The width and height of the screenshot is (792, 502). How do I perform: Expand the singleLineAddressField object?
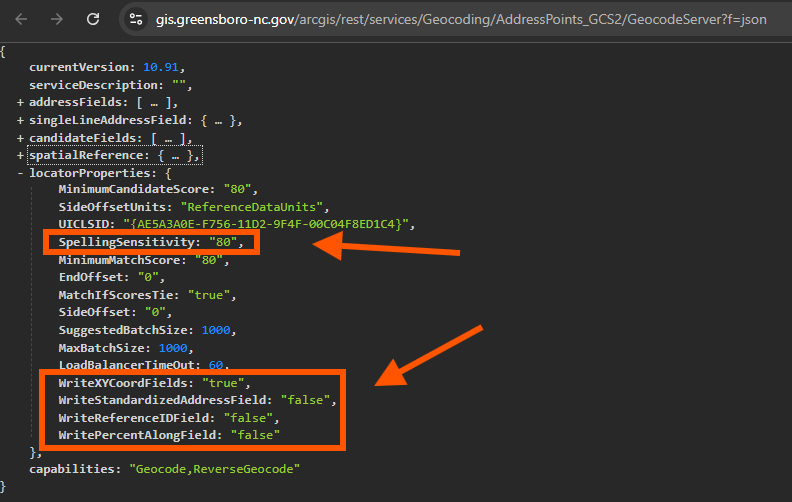click(20, 121)
